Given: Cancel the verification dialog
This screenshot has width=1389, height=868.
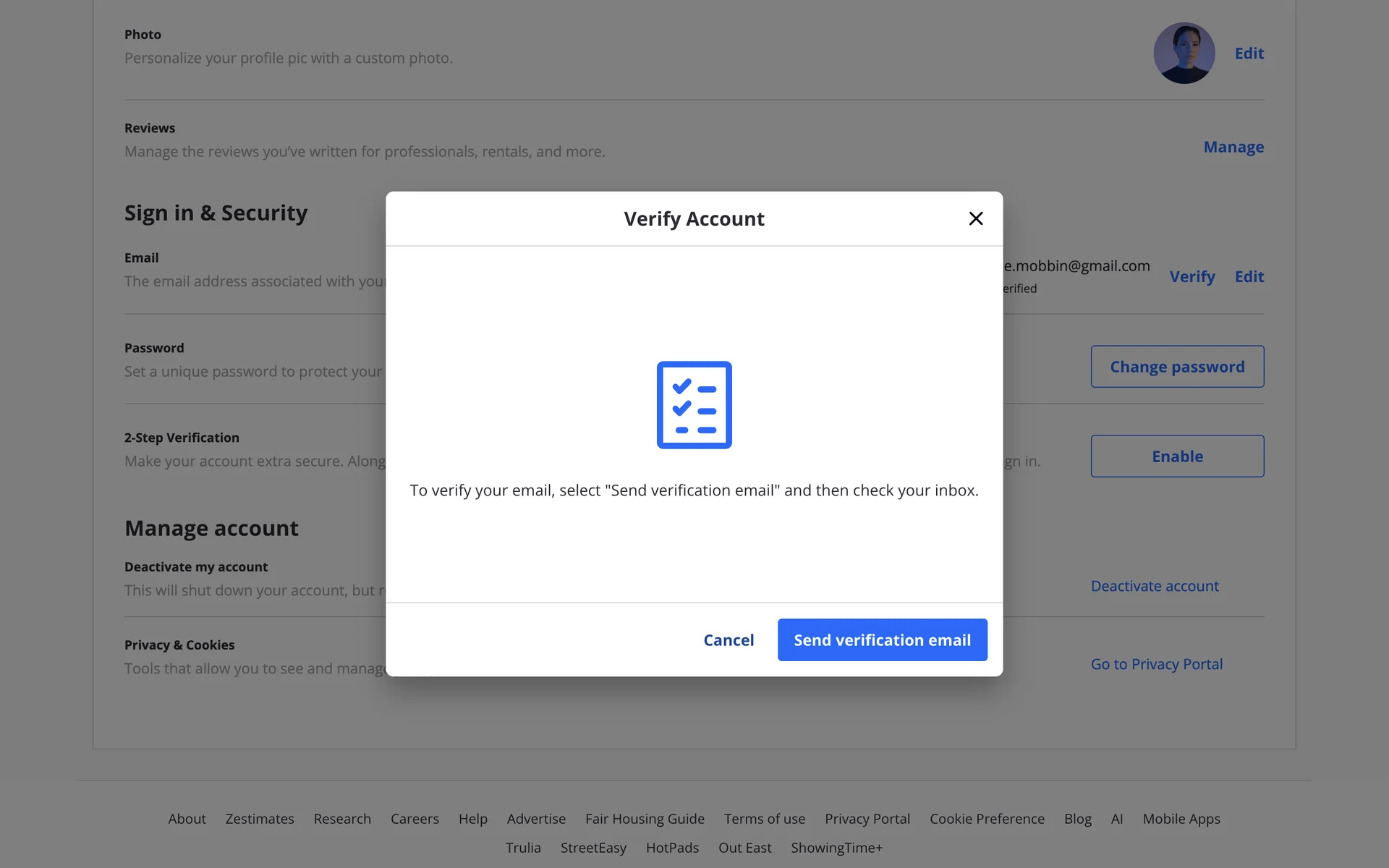Looking at the screenshot, I should [x=729, y=639].
